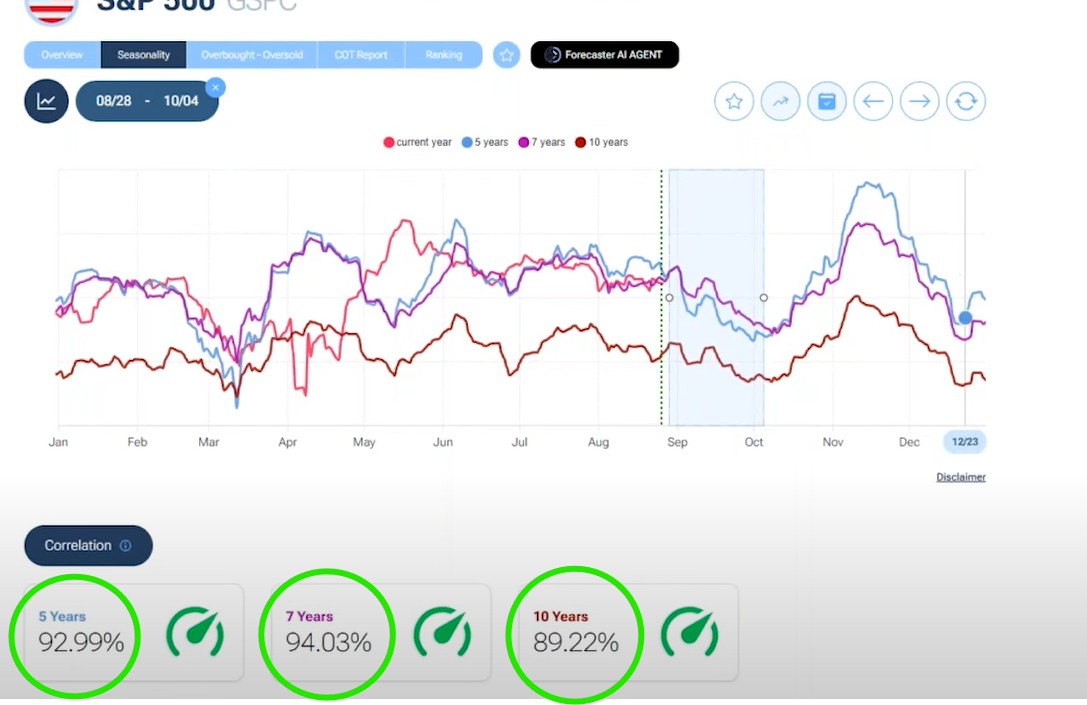Viewport: 1087px width, 705px height.
Task: Click the gauge icon beside 10 Years
Action: pos(690,632)
